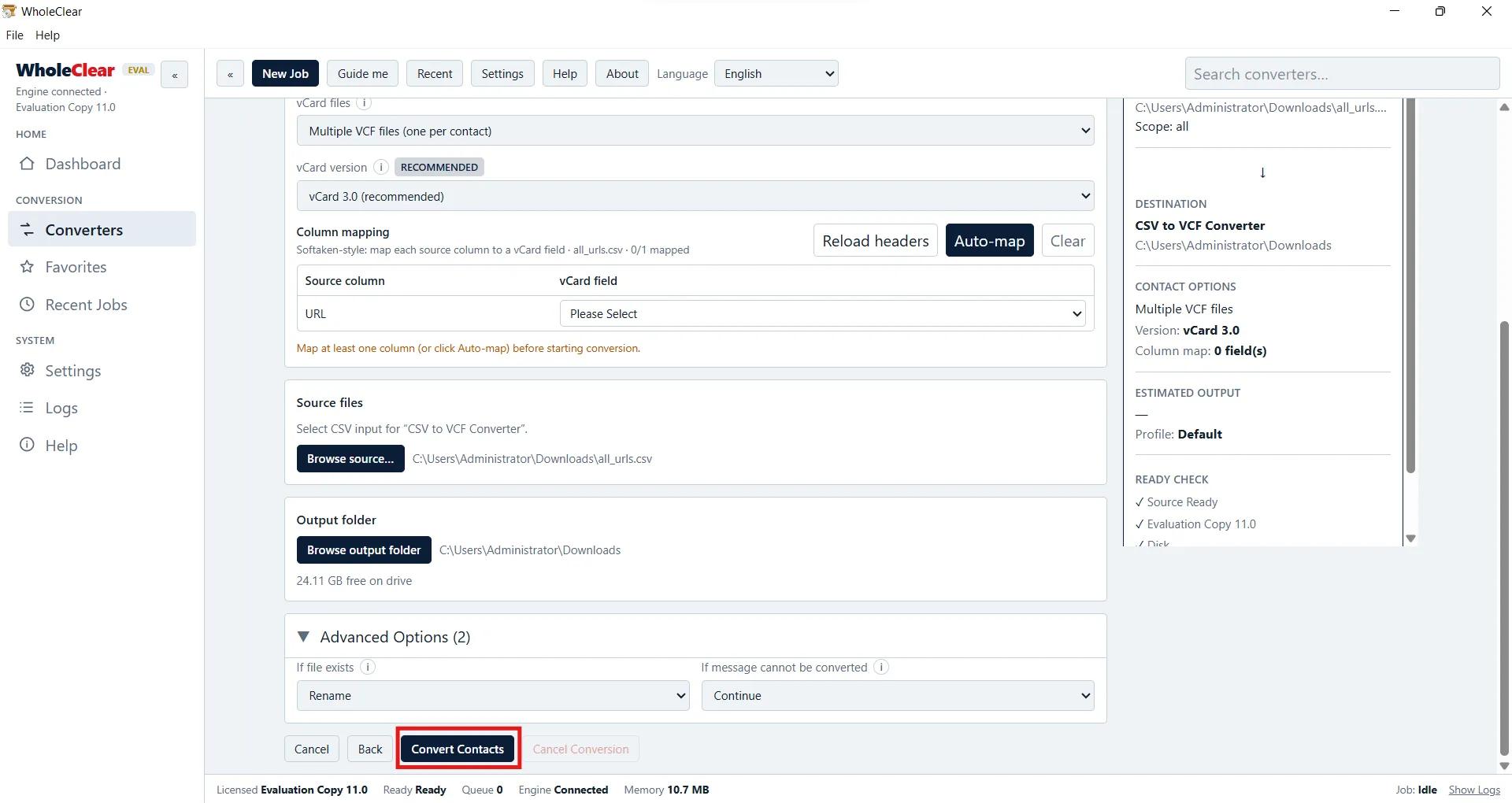Click the WholeClear app icon in title bar
The width and height of the screenshot is (1512, 803).
(9, 11)
